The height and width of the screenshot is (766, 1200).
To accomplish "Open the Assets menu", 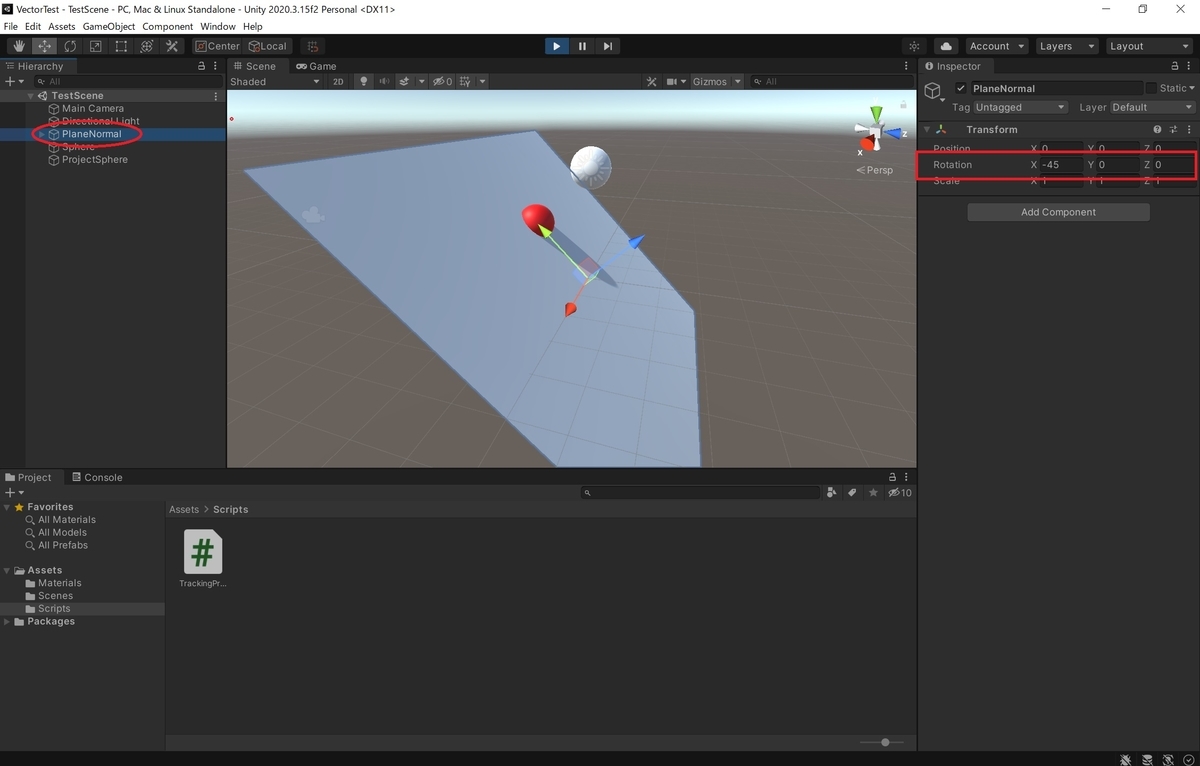I will pos(61,26).
